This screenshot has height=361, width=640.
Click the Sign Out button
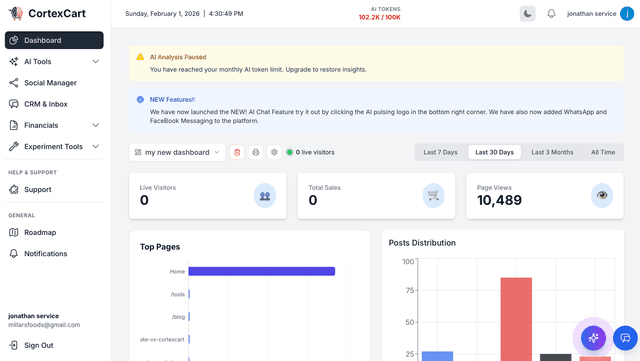[54, 345]
